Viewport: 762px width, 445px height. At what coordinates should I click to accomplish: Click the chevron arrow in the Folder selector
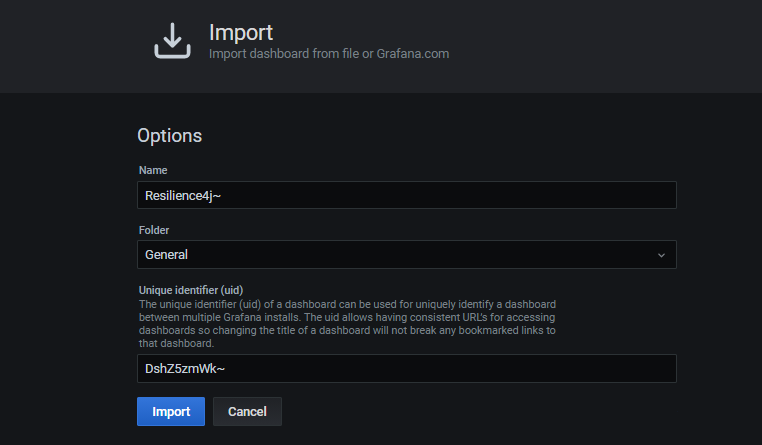click(661, 255)
